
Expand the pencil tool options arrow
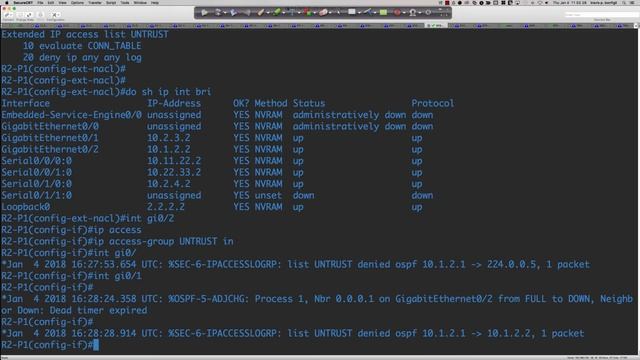coord(268,13)
